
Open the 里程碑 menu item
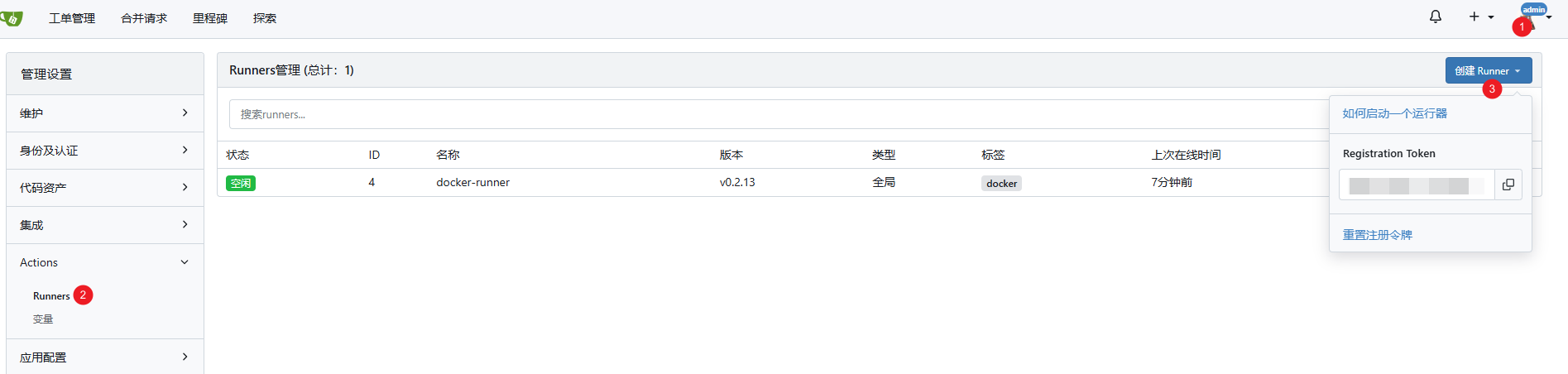tap(210, 18)
